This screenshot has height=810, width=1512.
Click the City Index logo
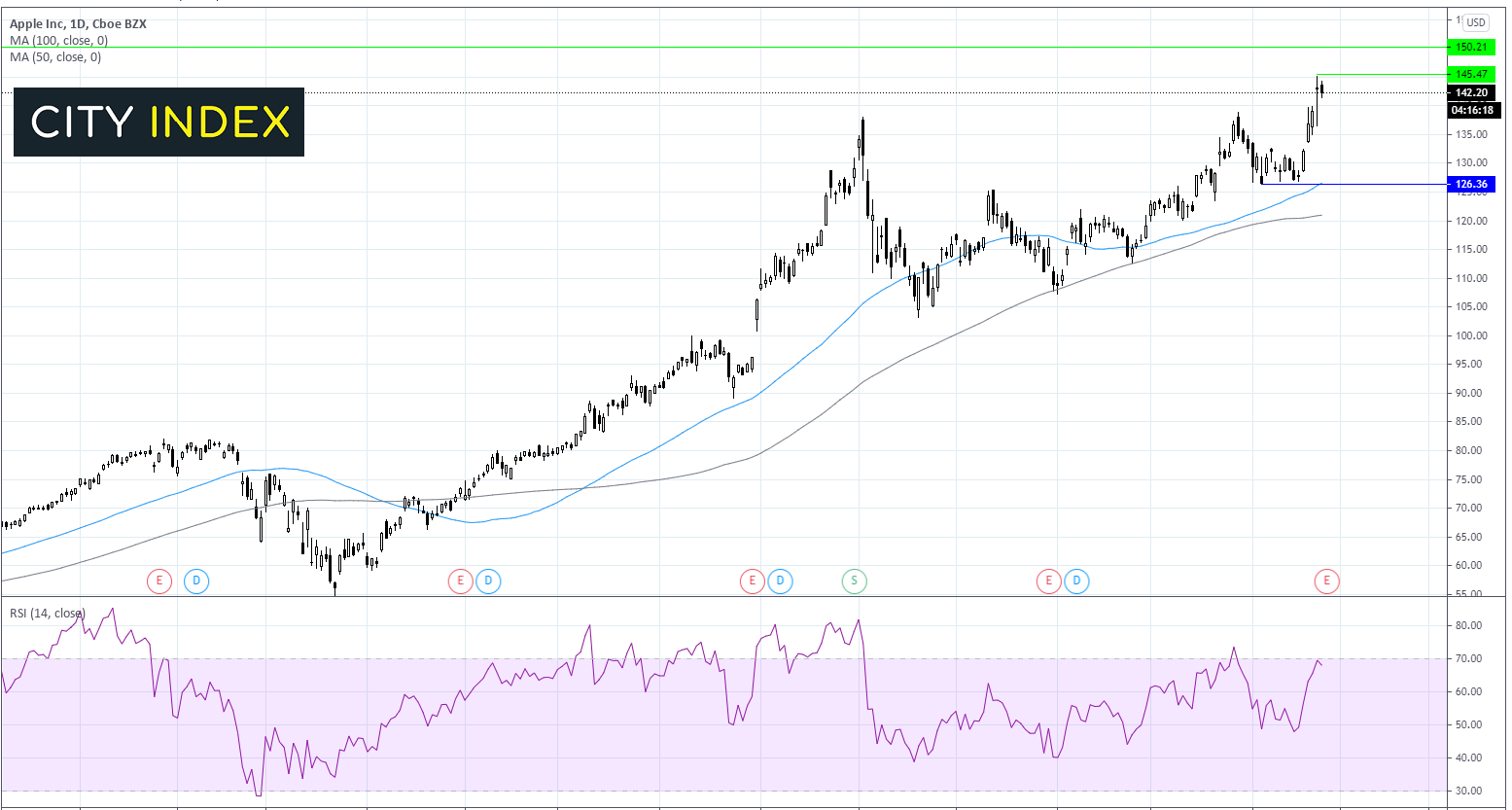159,122
